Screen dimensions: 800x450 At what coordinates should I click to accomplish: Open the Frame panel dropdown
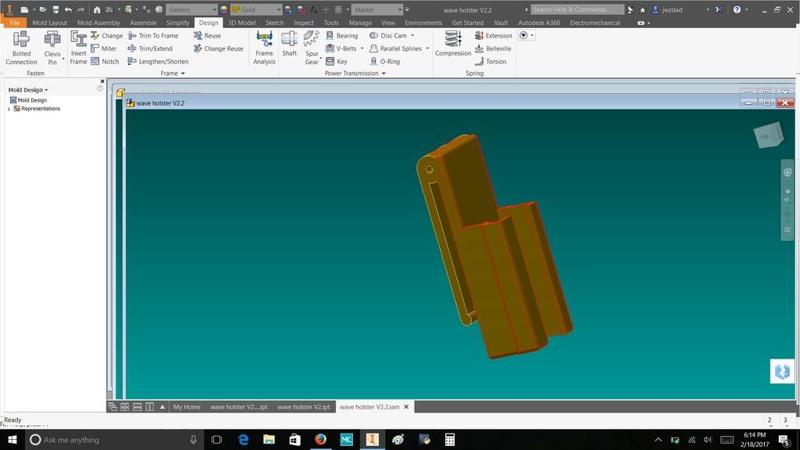tap(172, 73)
